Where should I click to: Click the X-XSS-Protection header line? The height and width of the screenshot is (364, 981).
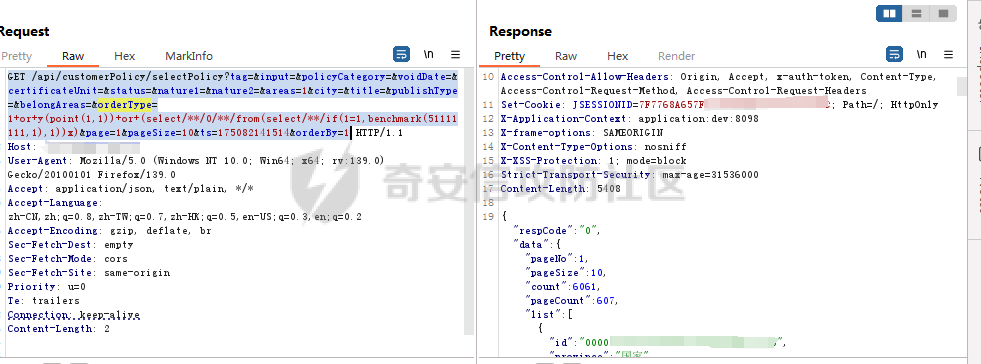coord(593,161)
